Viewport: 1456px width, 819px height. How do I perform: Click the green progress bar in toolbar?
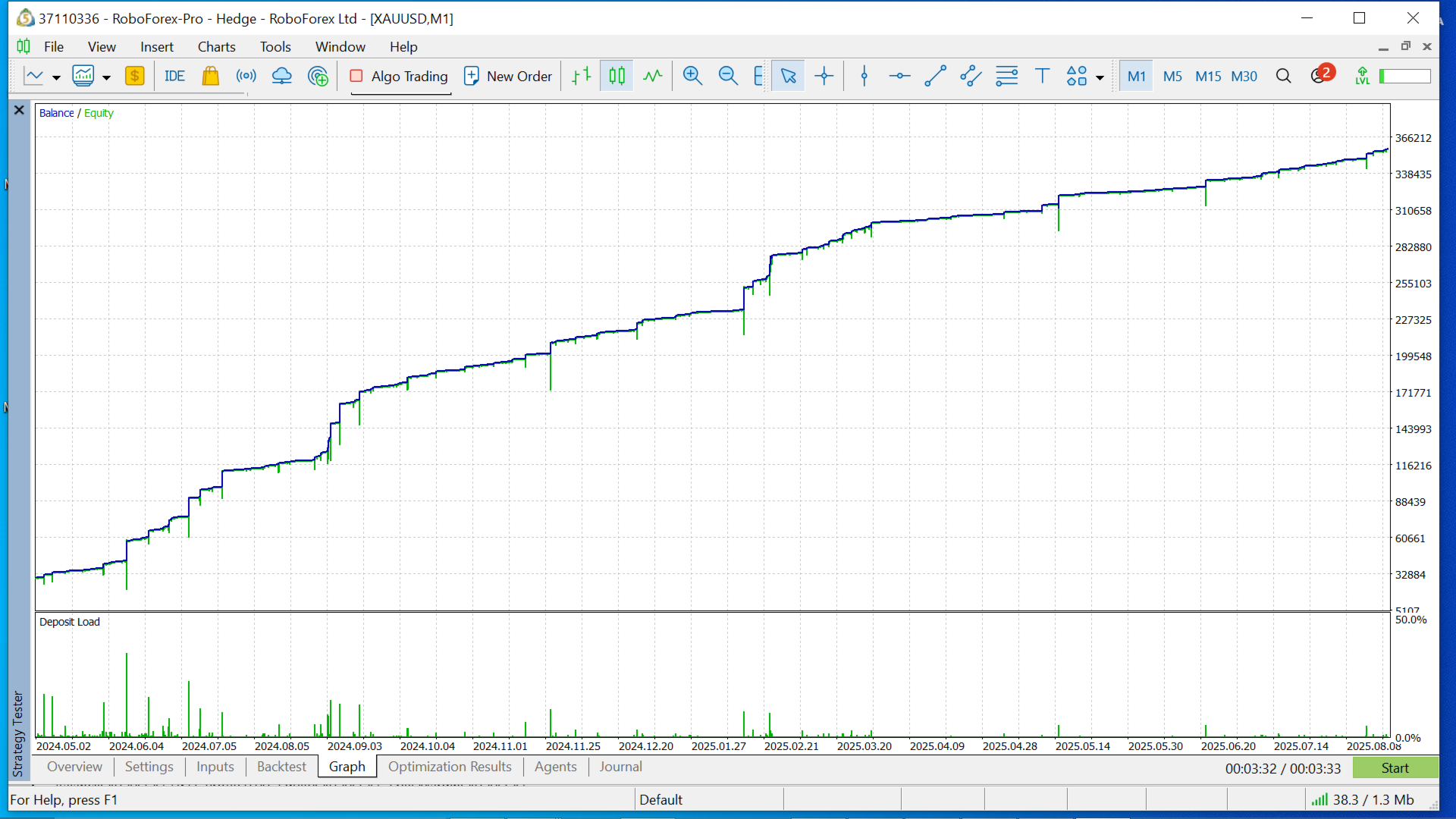pyautogui.click(x=1404, y=76)
